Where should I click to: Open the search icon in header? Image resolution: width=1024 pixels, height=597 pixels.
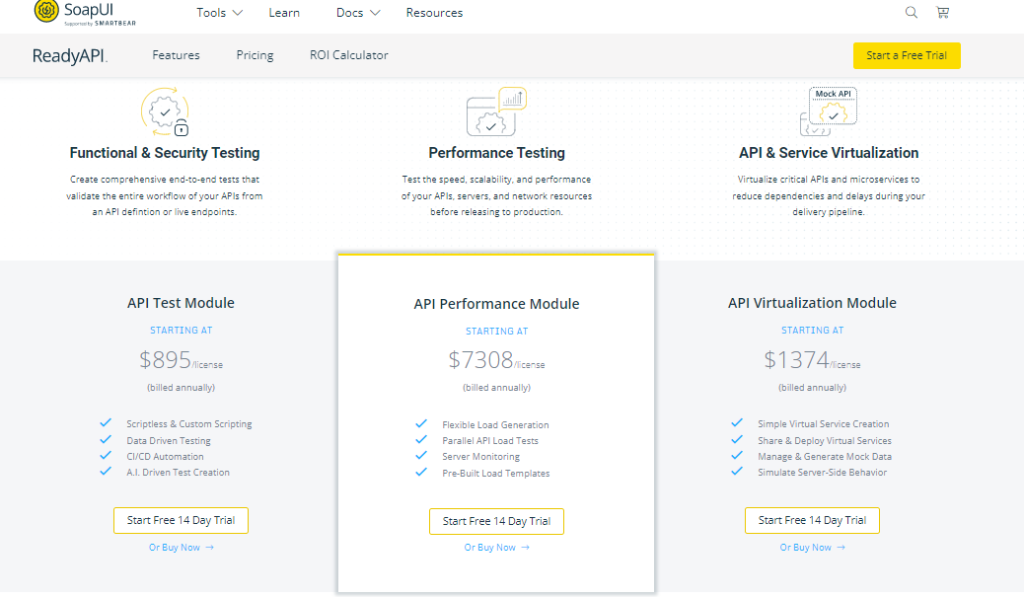911,12
